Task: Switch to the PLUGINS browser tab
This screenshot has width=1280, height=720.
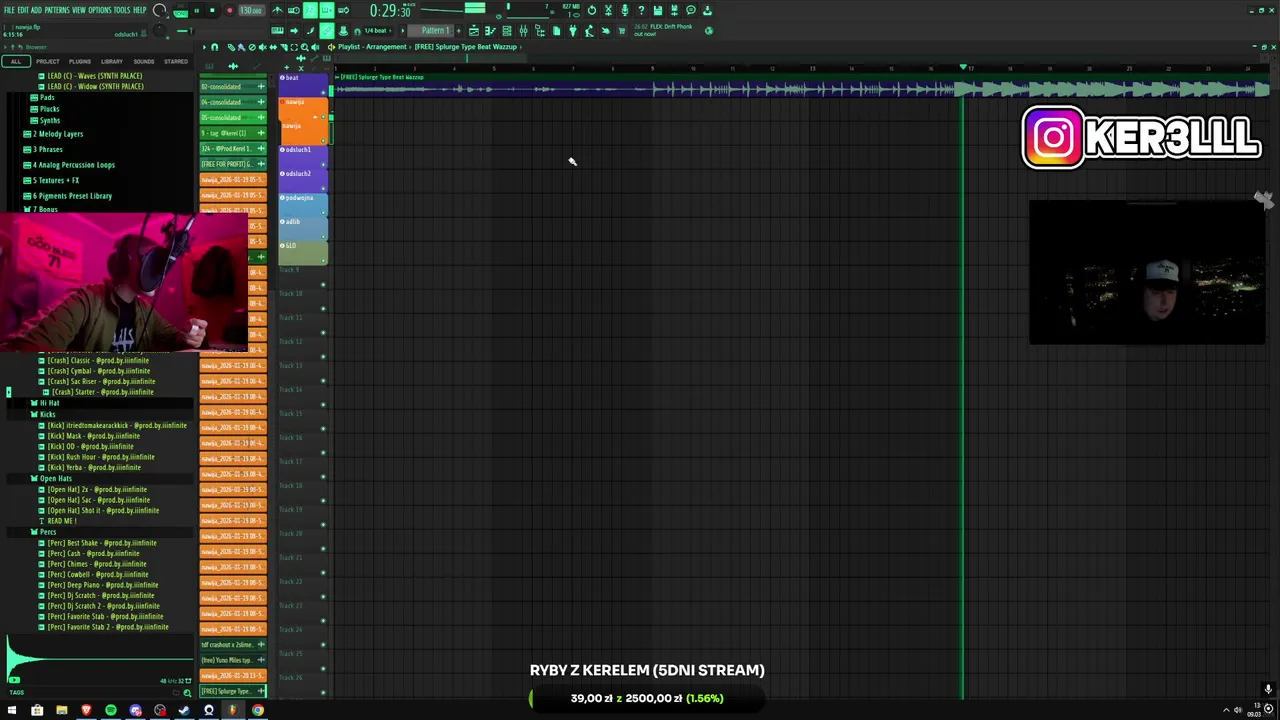Action: [80, 61]
